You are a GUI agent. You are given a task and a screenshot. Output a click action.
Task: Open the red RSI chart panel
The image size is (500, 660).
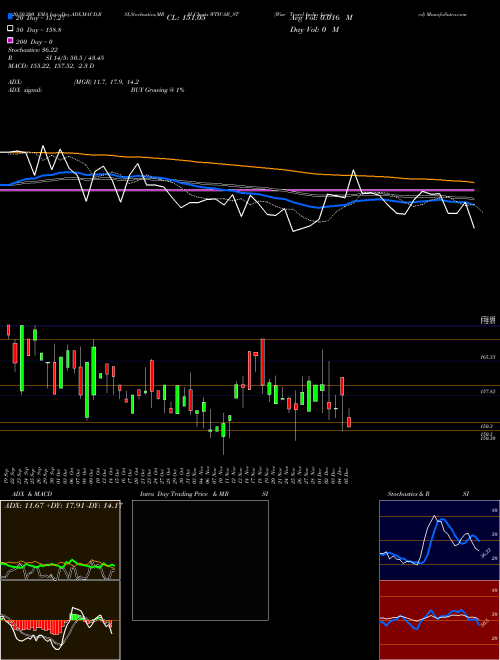click(x=439, y=620)
